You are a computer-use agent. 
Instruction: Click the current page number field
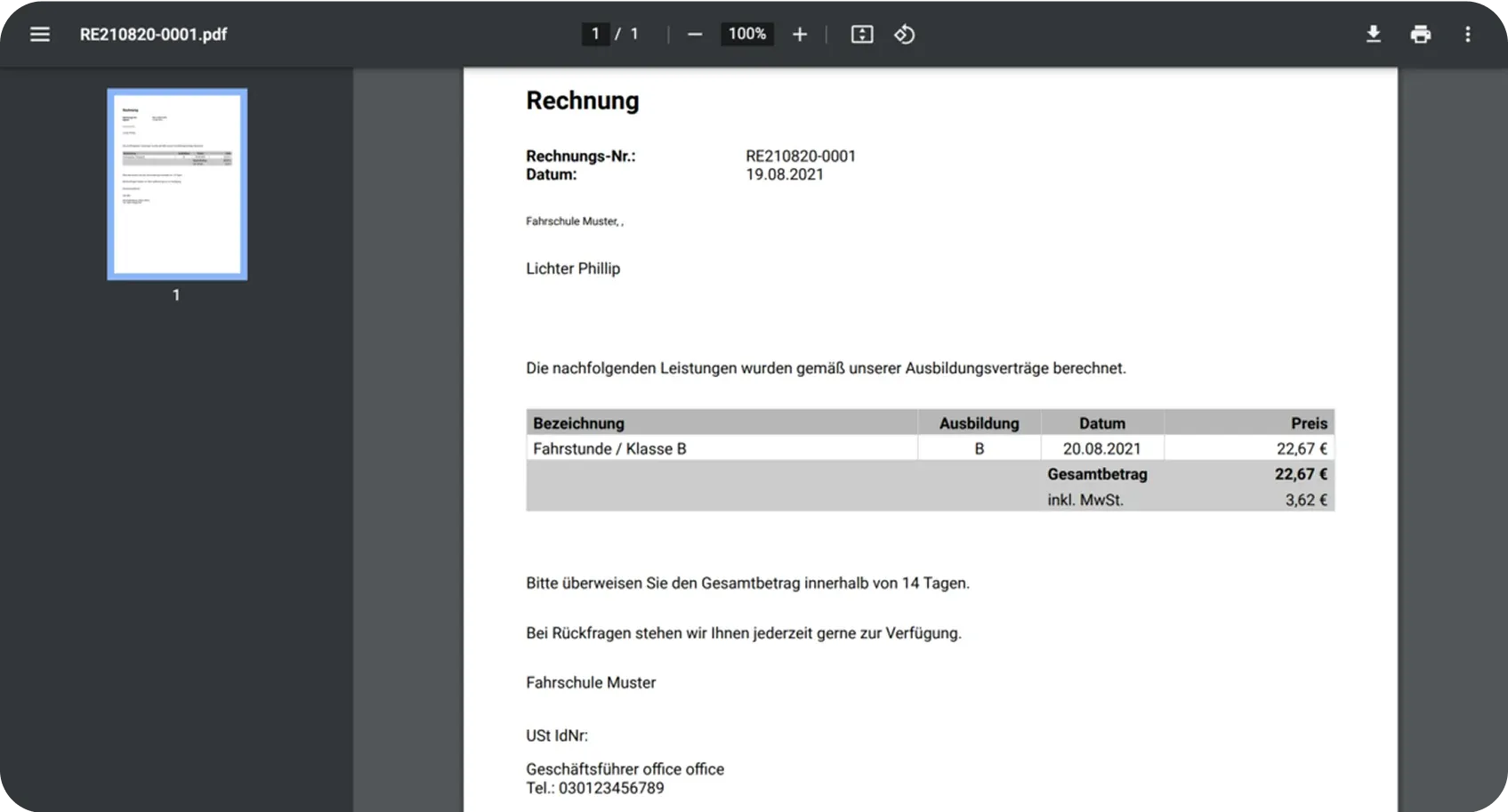tap(595, 35)
